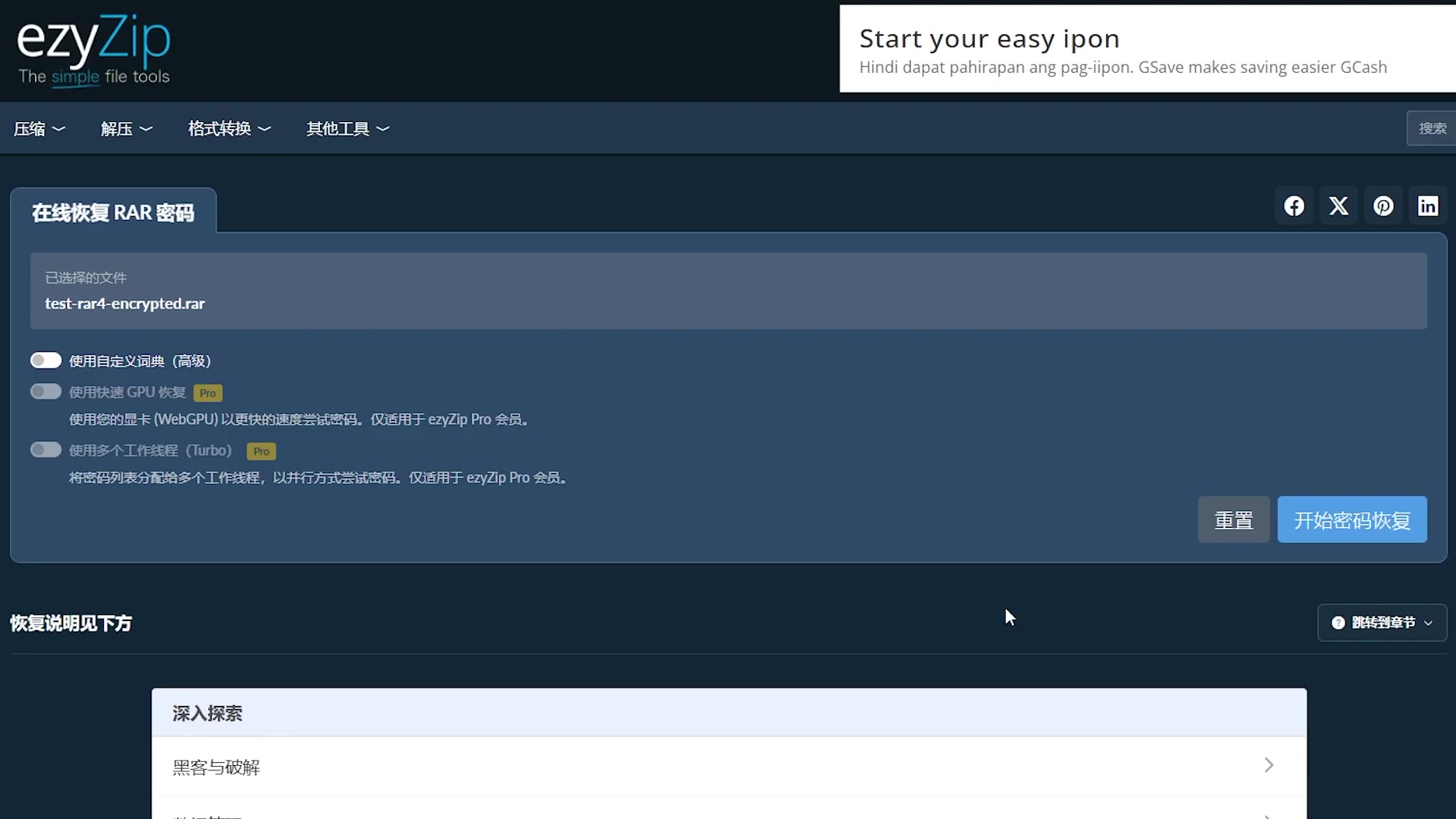Share page on Facebook icon

(1294, 206)
